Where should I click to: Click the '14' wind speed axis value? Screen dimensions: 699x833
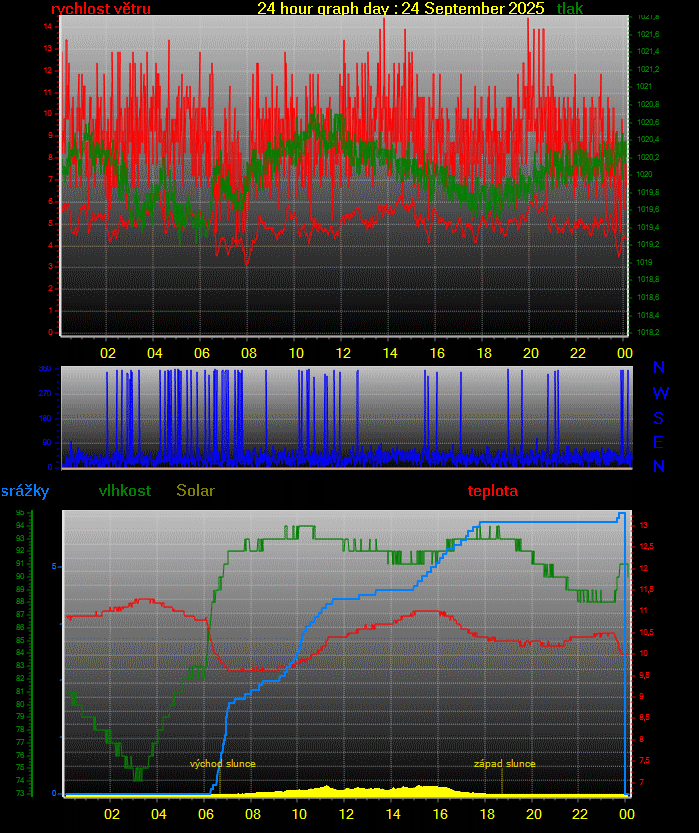point(48,27)
